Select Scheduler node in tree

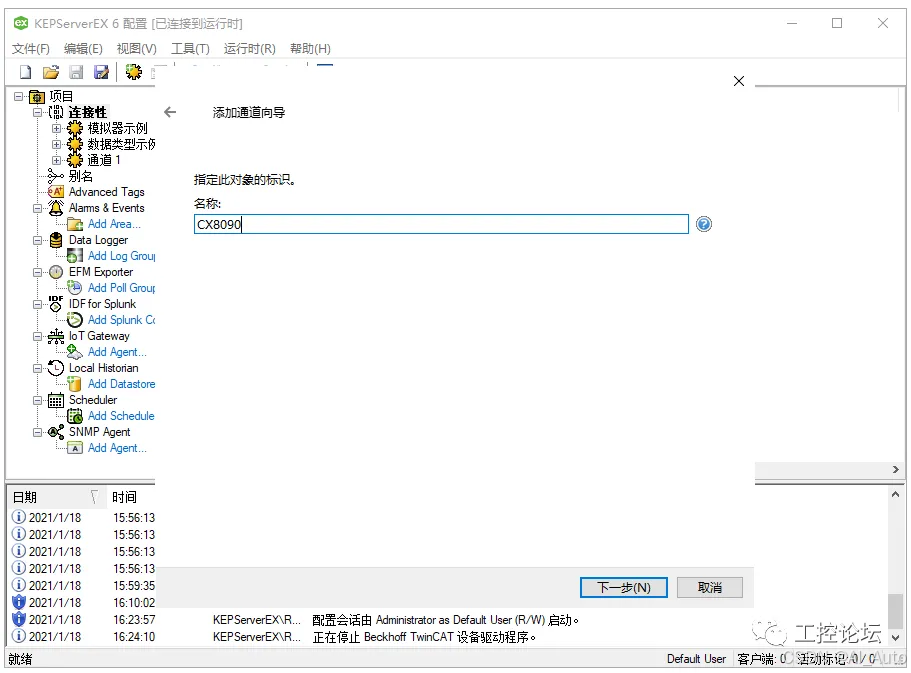point(93,399)
